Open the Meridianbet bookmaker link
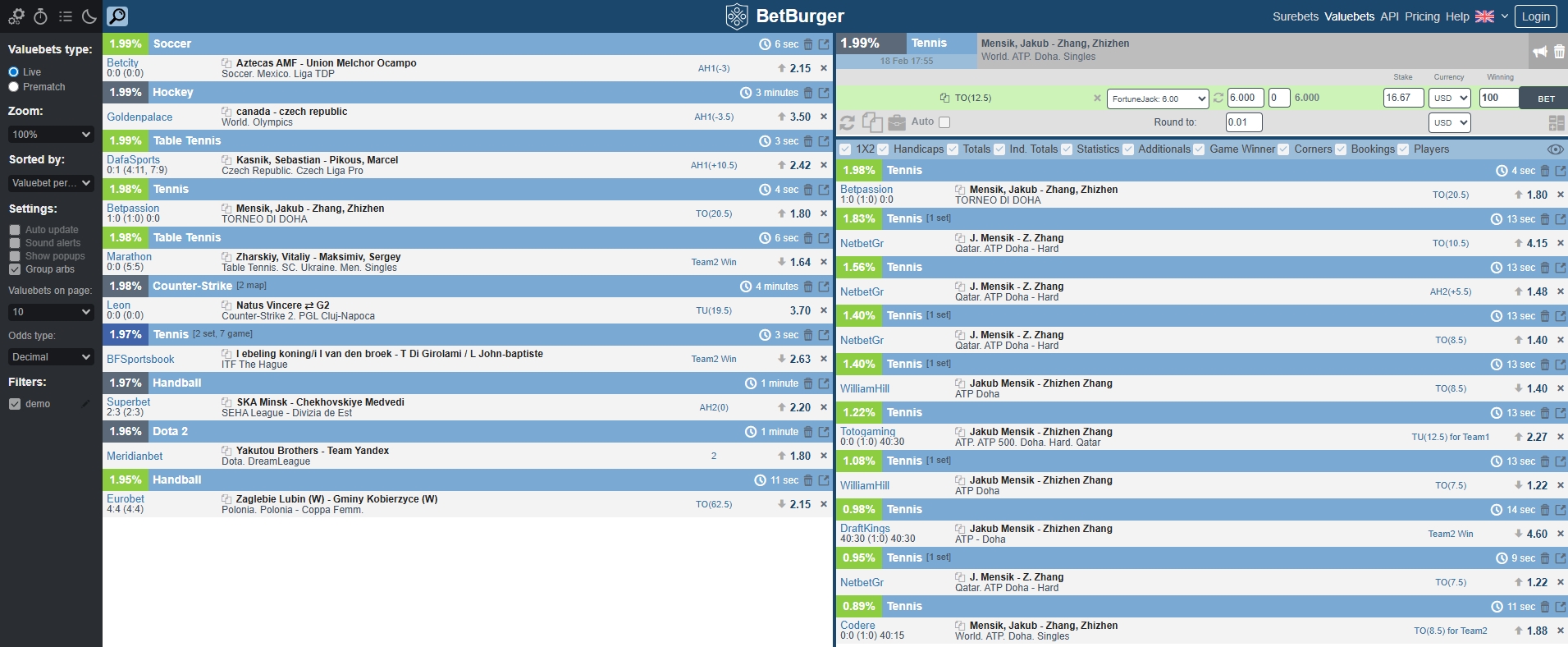 click(135, 457)
